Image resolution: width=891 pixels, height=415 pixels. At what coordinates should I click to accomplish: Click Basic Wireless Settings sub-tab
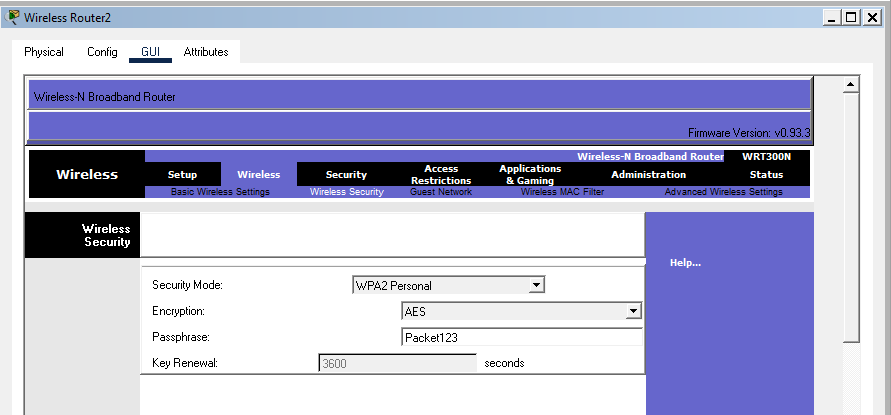pos(220,192)
